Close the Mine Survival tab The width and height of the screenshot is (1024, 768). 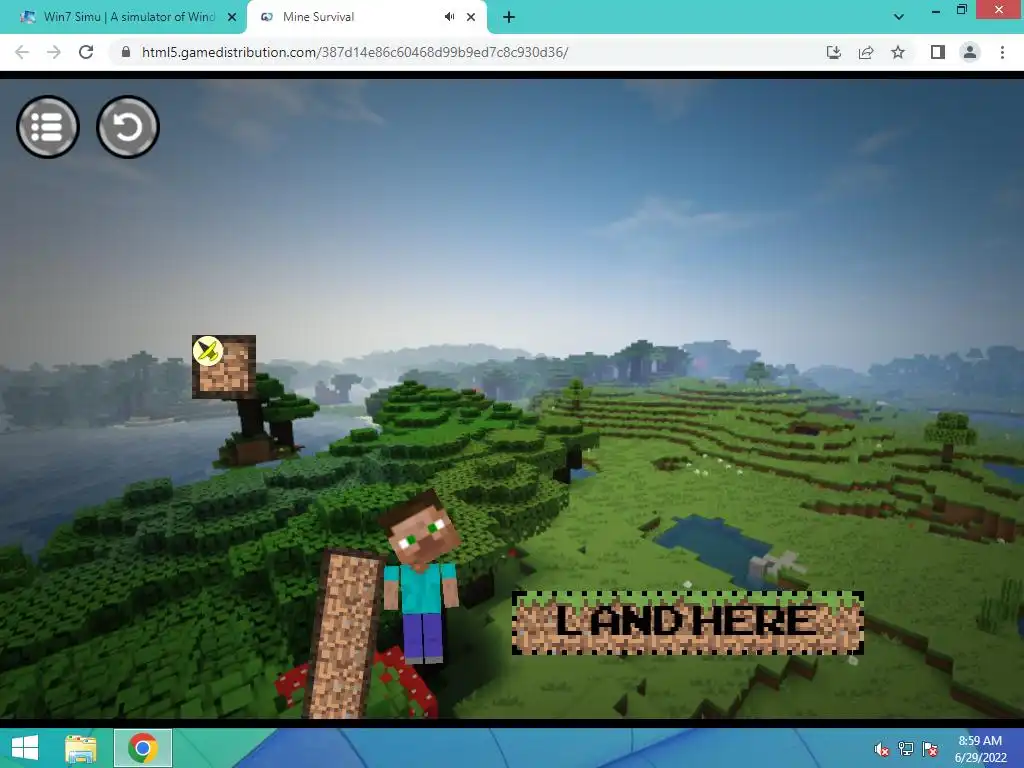(471, 17)
